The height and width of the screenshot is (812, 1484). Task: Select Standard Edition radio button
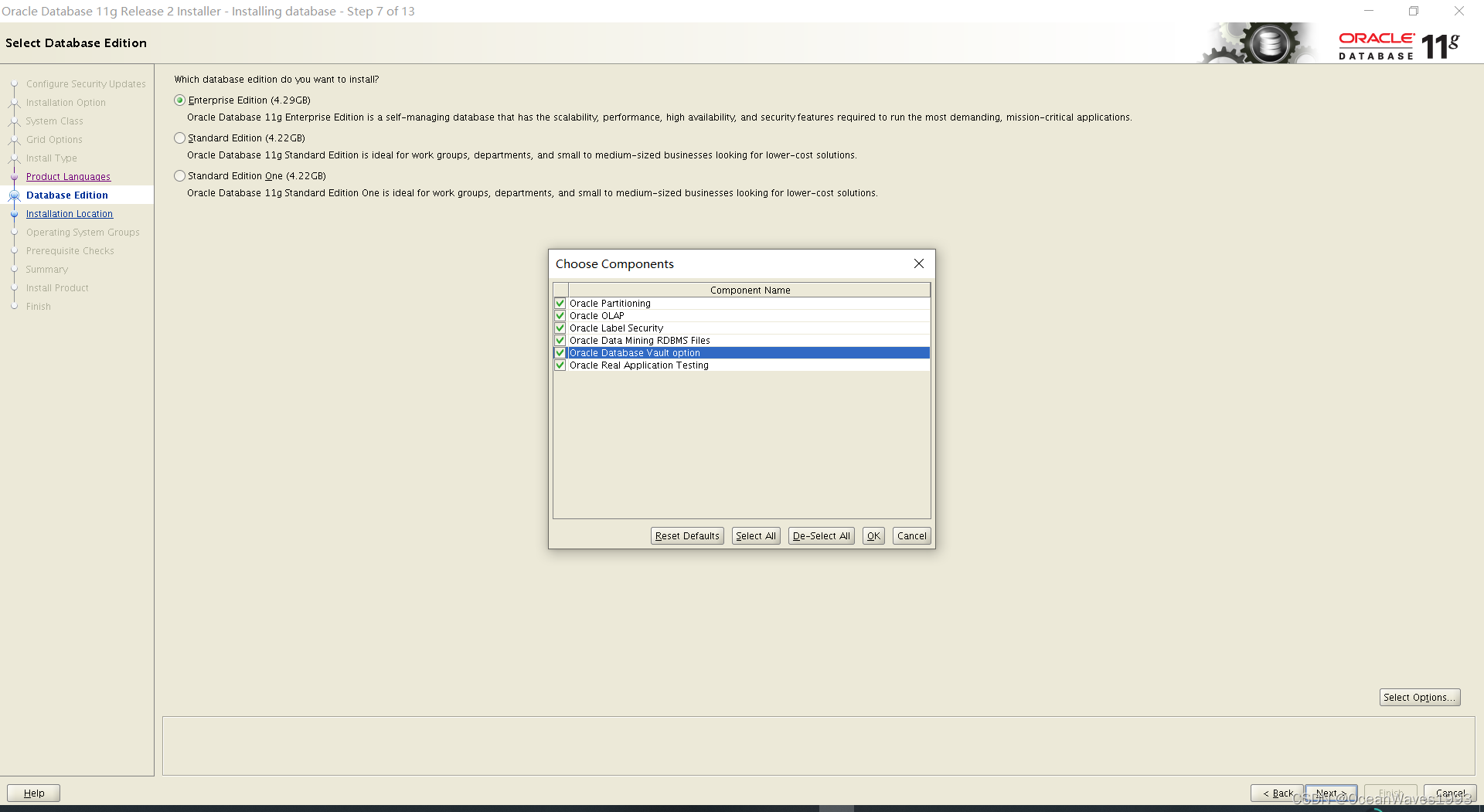(180, 138)
